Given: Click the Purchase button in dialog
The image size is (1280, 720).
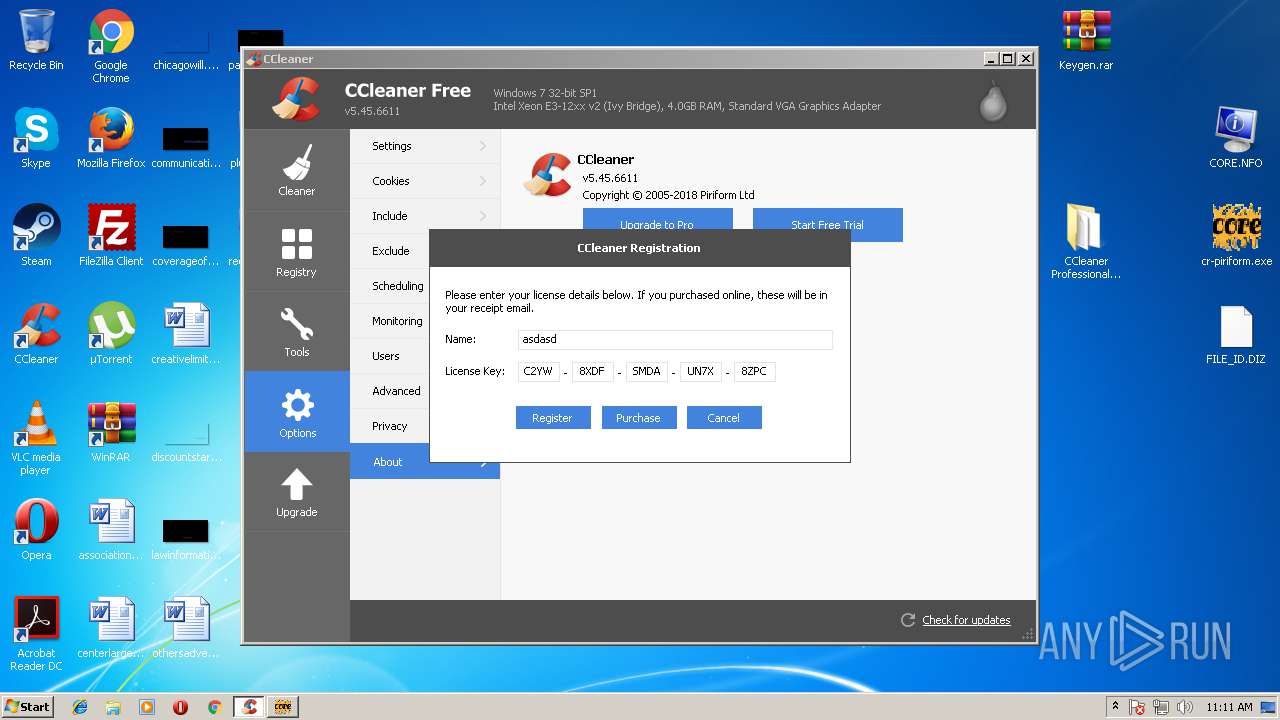Looking at the screenshot, I should 639,418.
